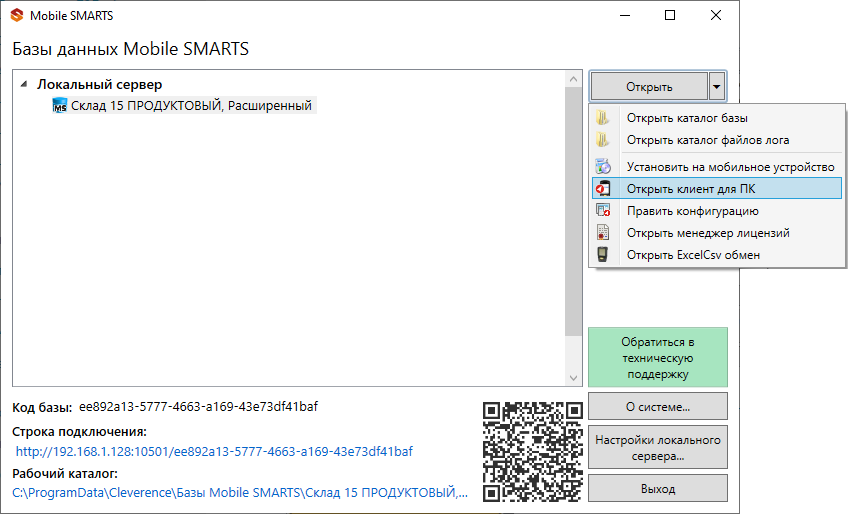Click the folder icon beside Открыть каталог файлов лога
This screenshot has height=514, width=848.
[x=602, y=140]
